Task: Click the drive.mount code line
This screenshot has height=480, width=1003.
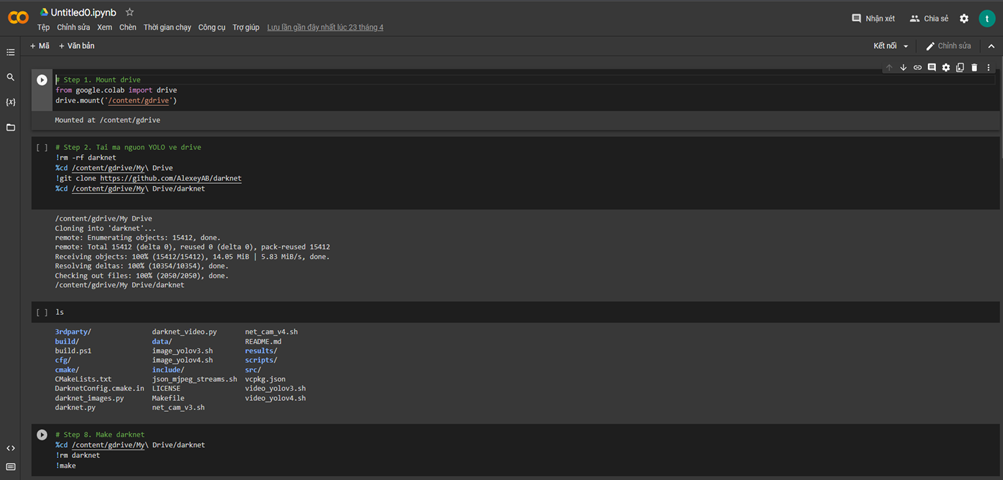Action: pyautogui.click(x=116, y=100)
